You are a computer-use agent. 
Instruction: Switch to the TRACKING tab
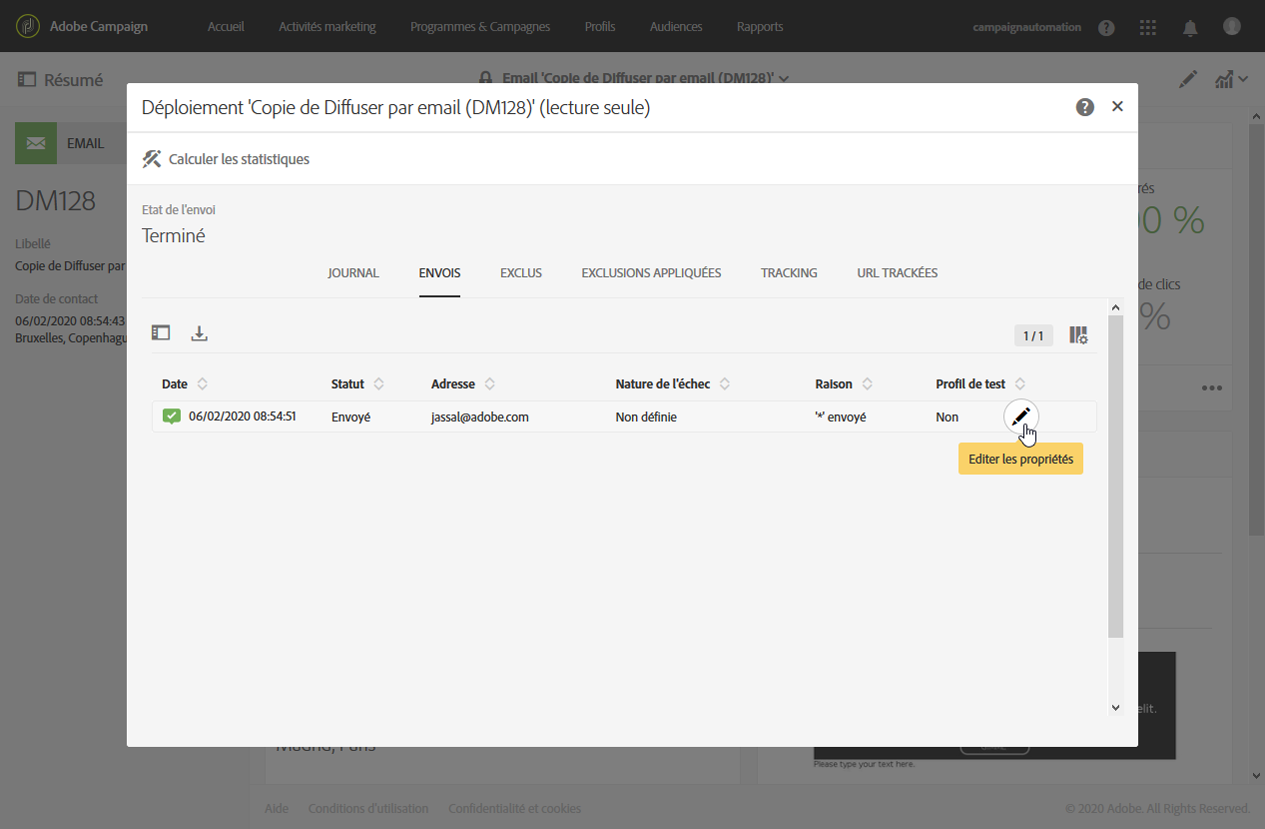(x=789, y=273)
